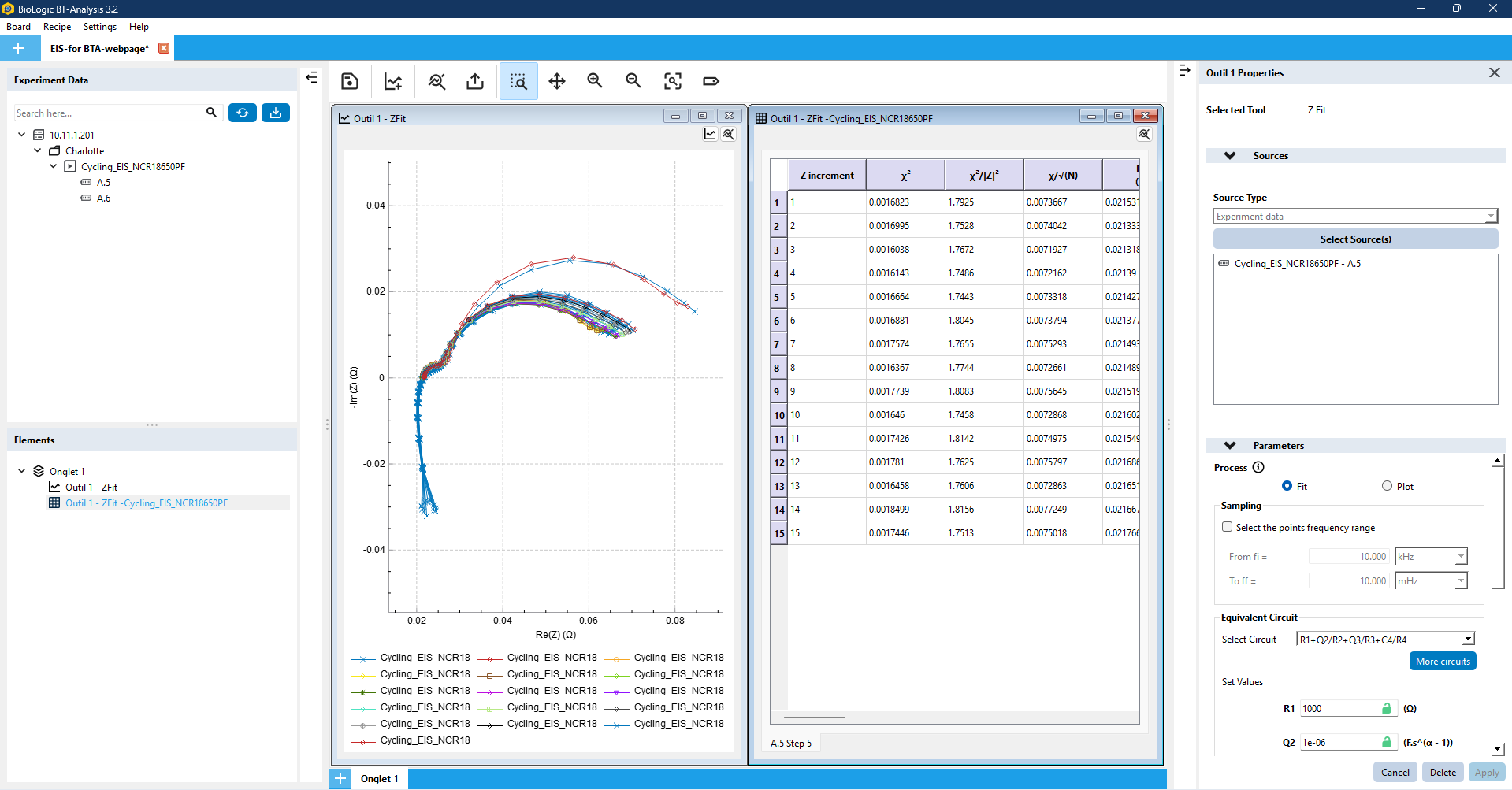Enable Select the points frequency range checkbox
The image size is (1512, 790).
tap(1227, 527)
